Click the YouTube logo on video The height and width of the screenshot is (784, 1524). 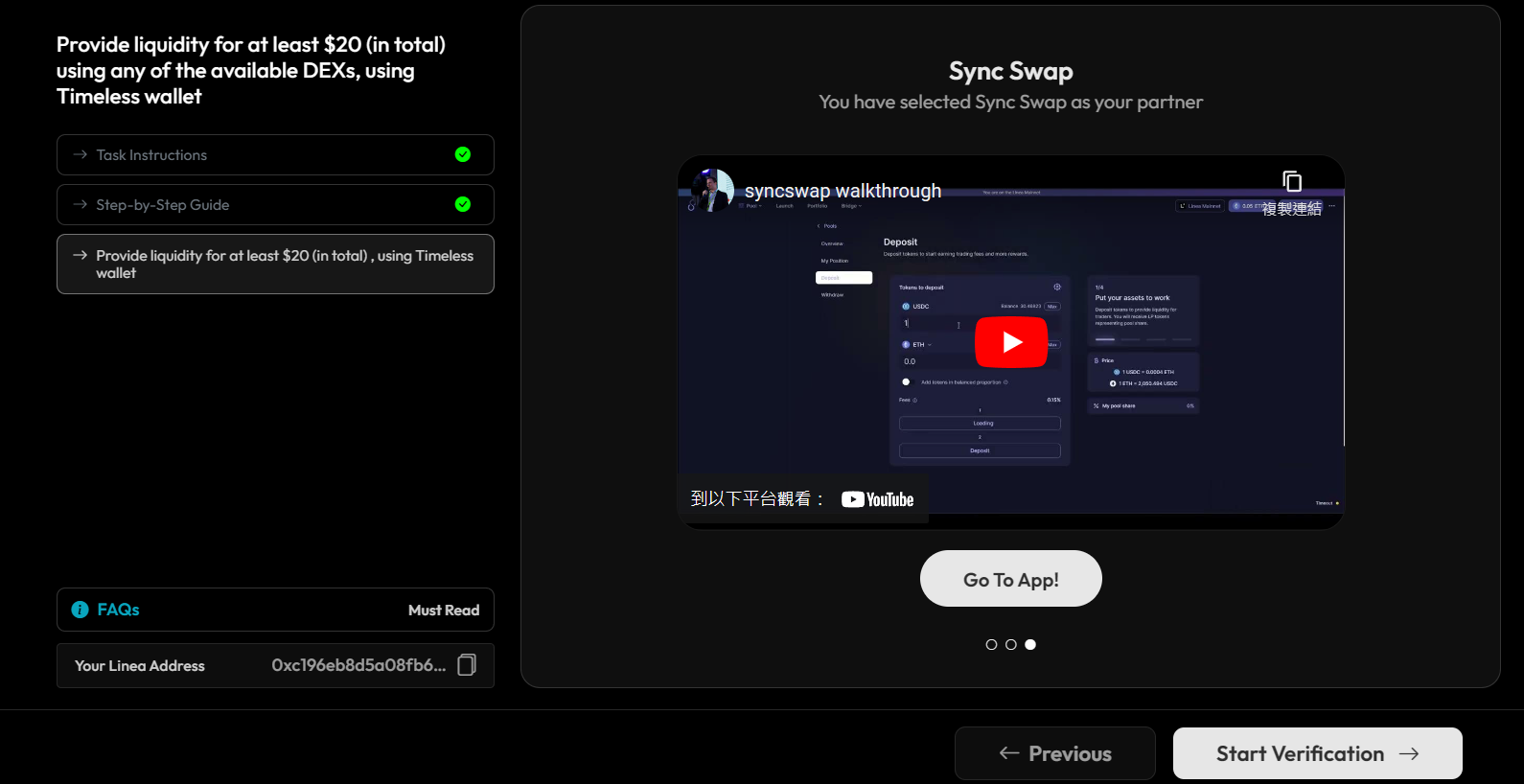tap(878, 499)
